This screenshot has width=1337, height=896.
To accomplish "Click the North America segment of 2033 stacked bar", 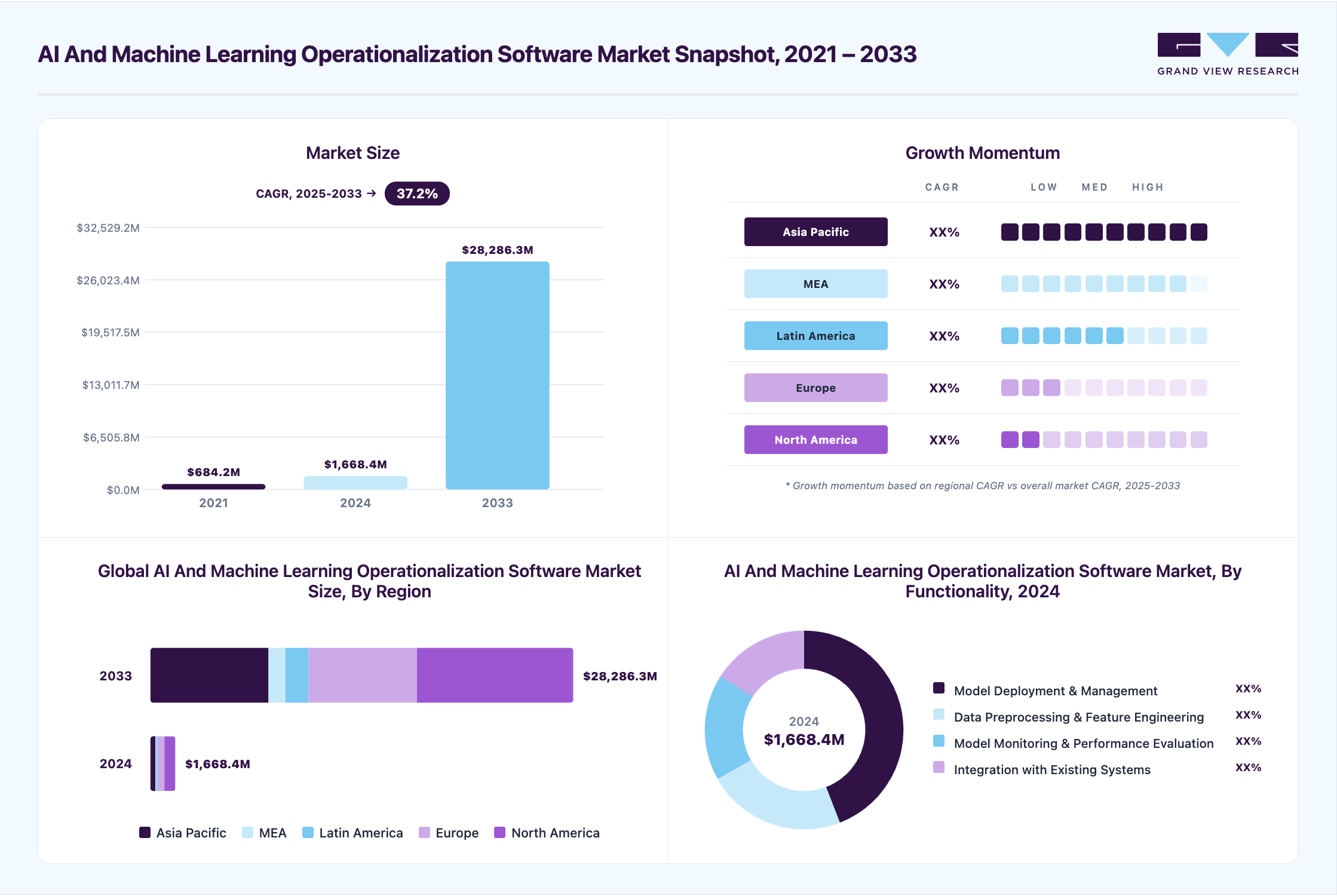I will tap(495, 675).
